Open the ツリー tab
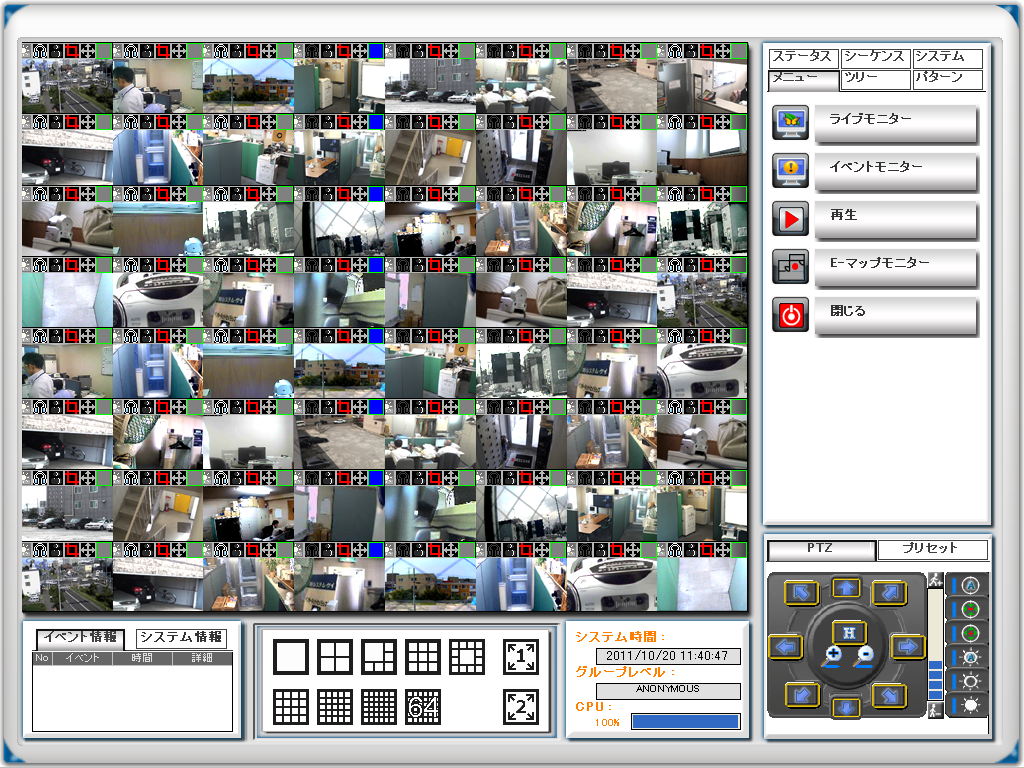Image resolution: width=1024 pixels, height=768 pixels. [876, 79]
